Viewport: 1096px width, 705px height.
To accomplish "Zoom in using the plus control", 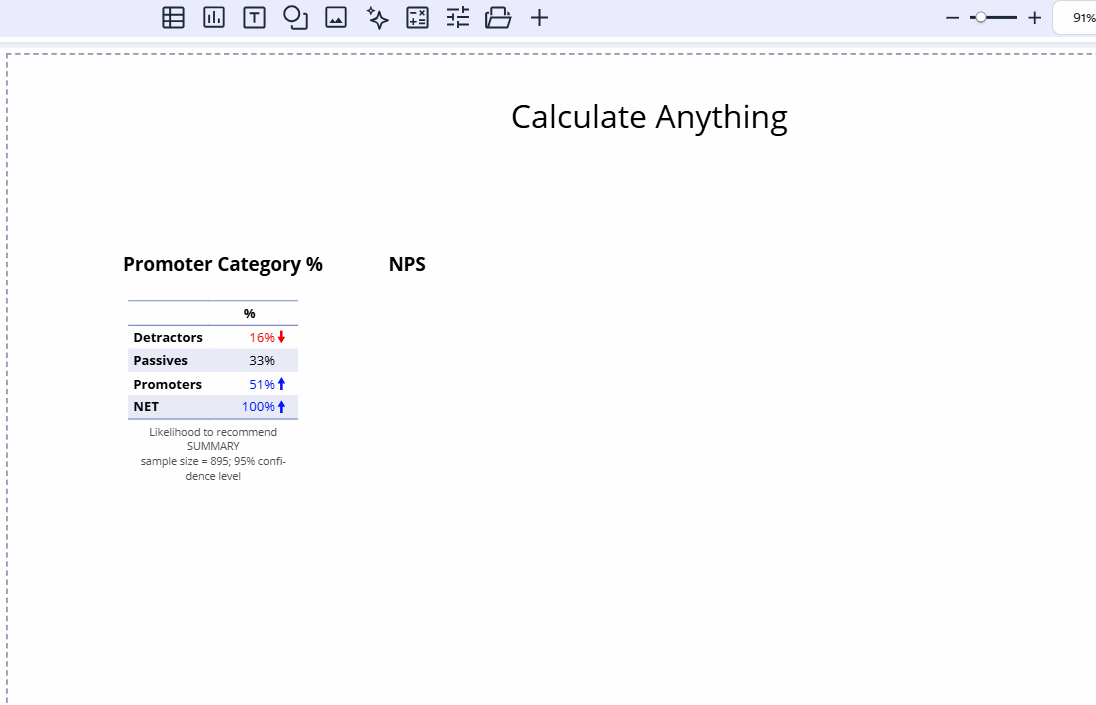I will pos(1034,17).
